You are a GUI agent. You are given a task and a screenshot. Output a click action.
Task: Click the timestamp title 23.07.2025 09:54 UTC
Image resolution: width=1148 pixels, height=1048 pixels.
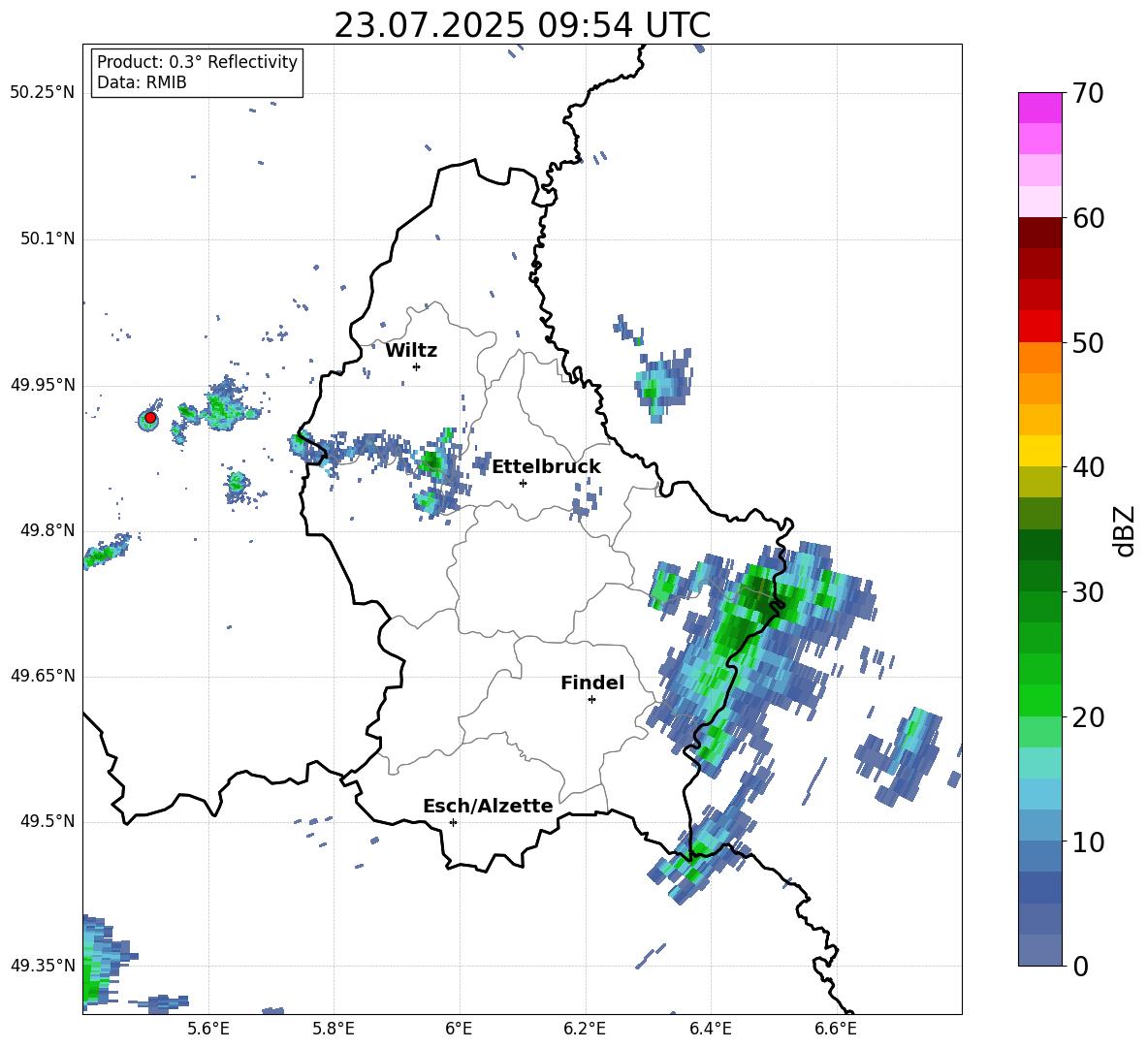522,25
